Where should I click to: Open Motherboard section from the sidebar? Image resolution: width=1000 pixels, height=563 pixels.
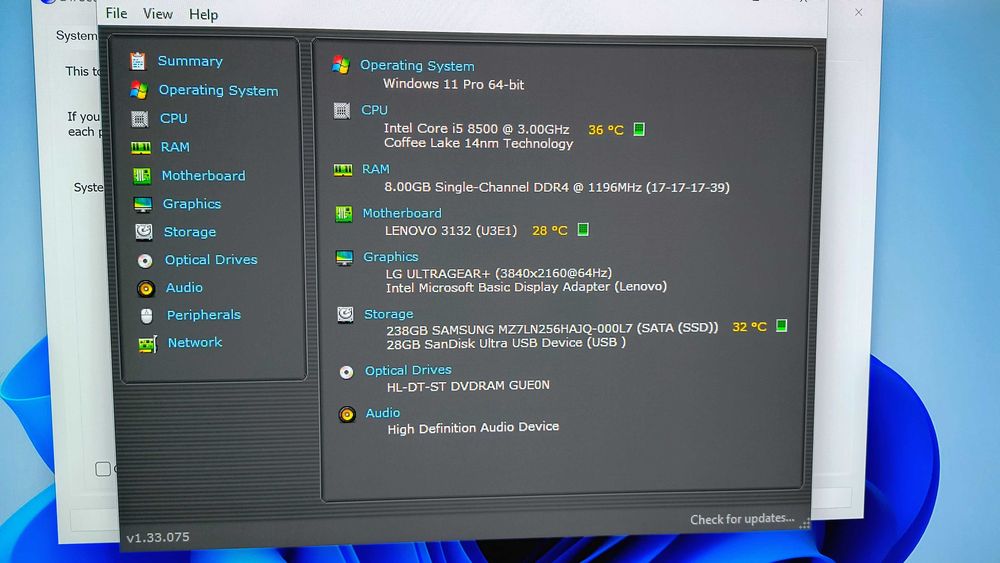[203, 175]
